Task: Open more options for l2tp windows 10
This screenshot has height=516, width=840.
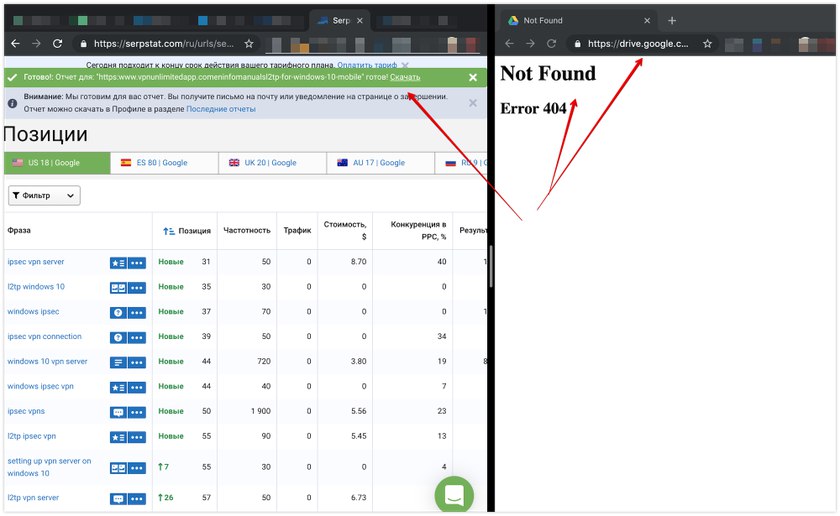Action: [137, 288]
